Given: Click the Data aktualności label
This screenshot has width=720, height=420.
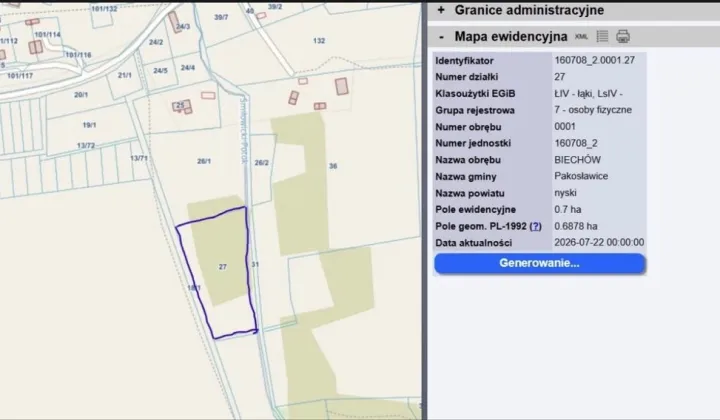Looking at the screenshot, I should [x=473, y=243].
